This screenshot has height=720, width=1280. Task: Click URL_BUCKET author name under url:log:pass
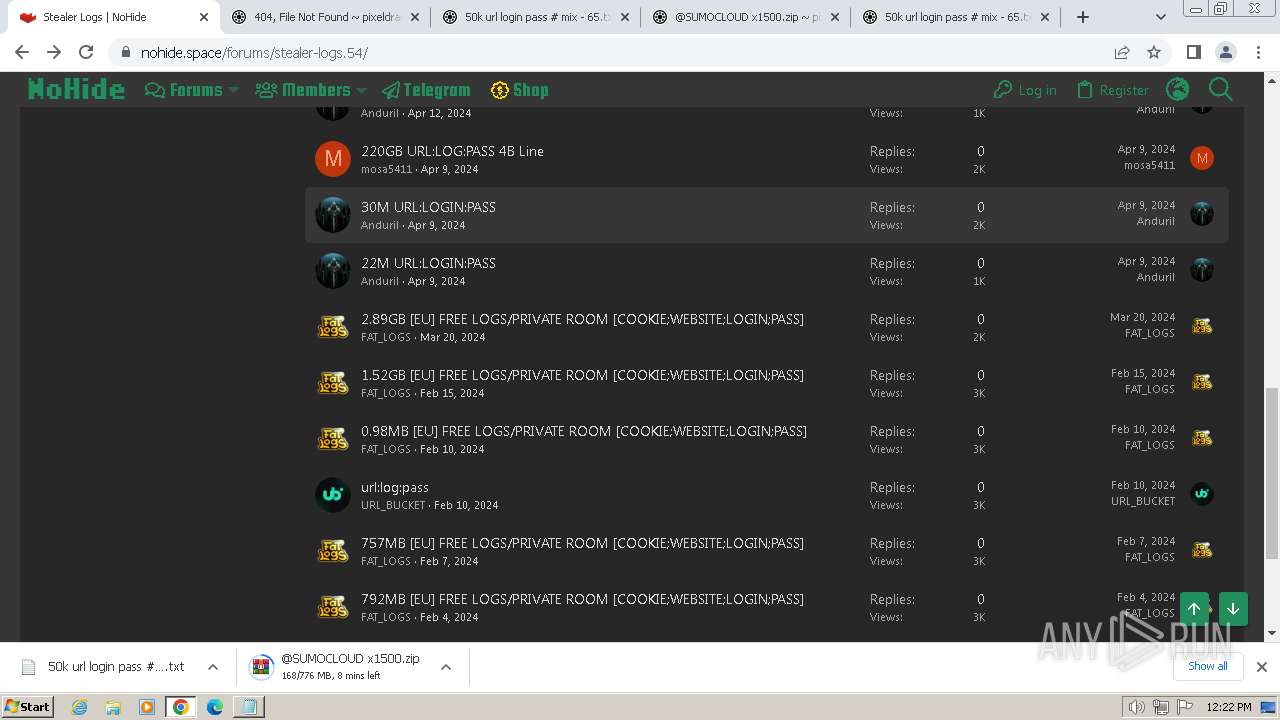[x=393, y=505]
